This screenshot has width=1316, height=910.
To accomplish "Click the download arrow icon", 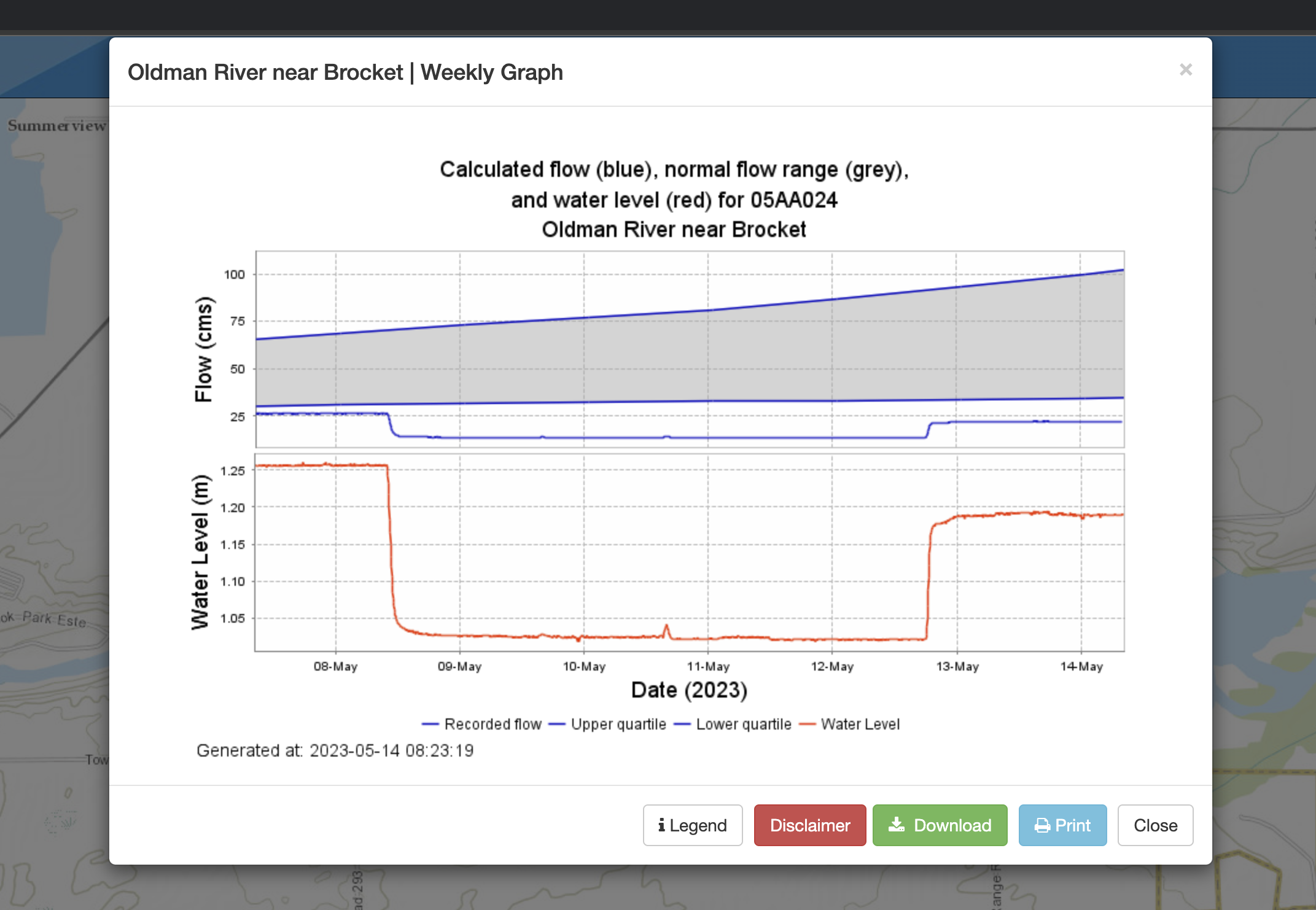I will [x=897, y=825].
